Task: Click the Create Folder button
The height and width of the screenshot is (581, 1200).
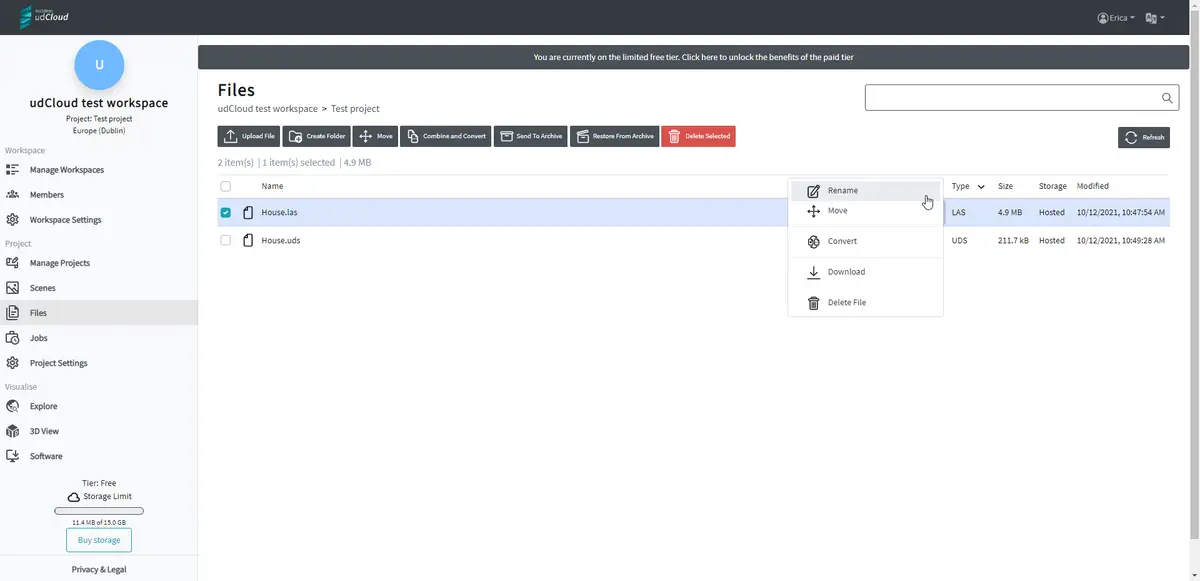Action: [316, 136]
